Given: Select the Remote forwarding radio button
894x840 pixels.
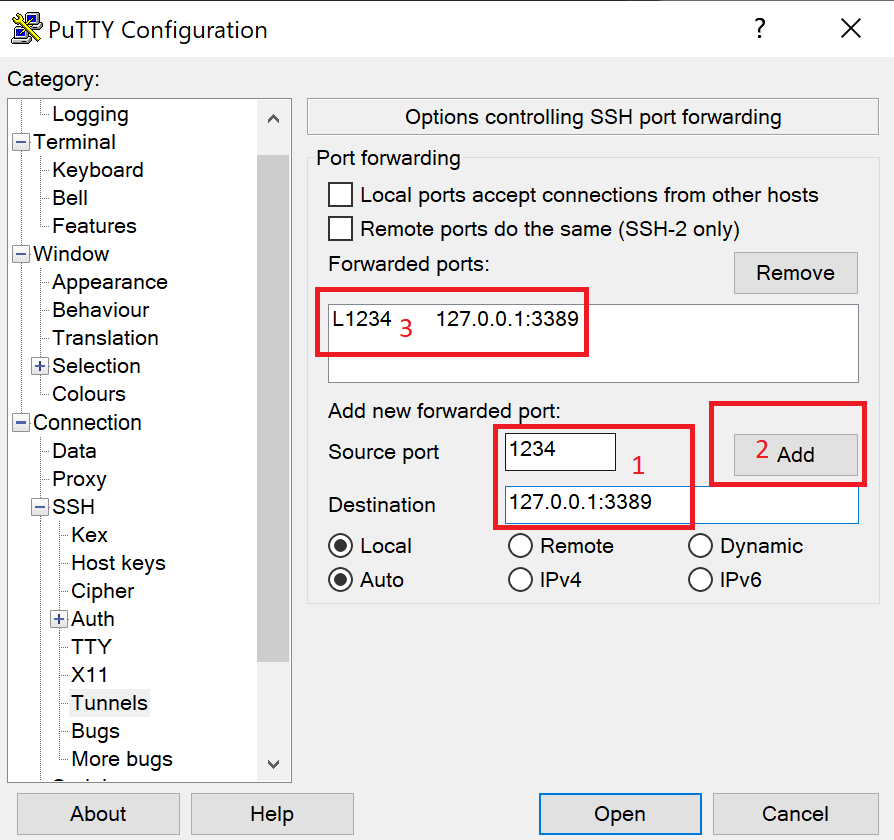Looking at the screenshot, I should 520,546.
